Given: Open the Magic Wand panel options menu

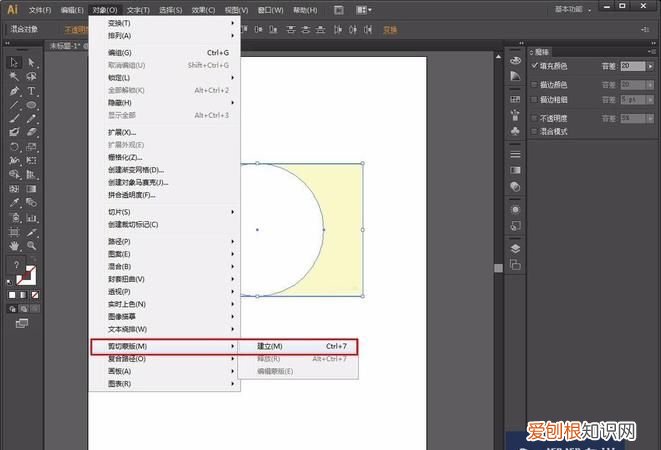Looking at the screenshot, I should click(652, 52).
